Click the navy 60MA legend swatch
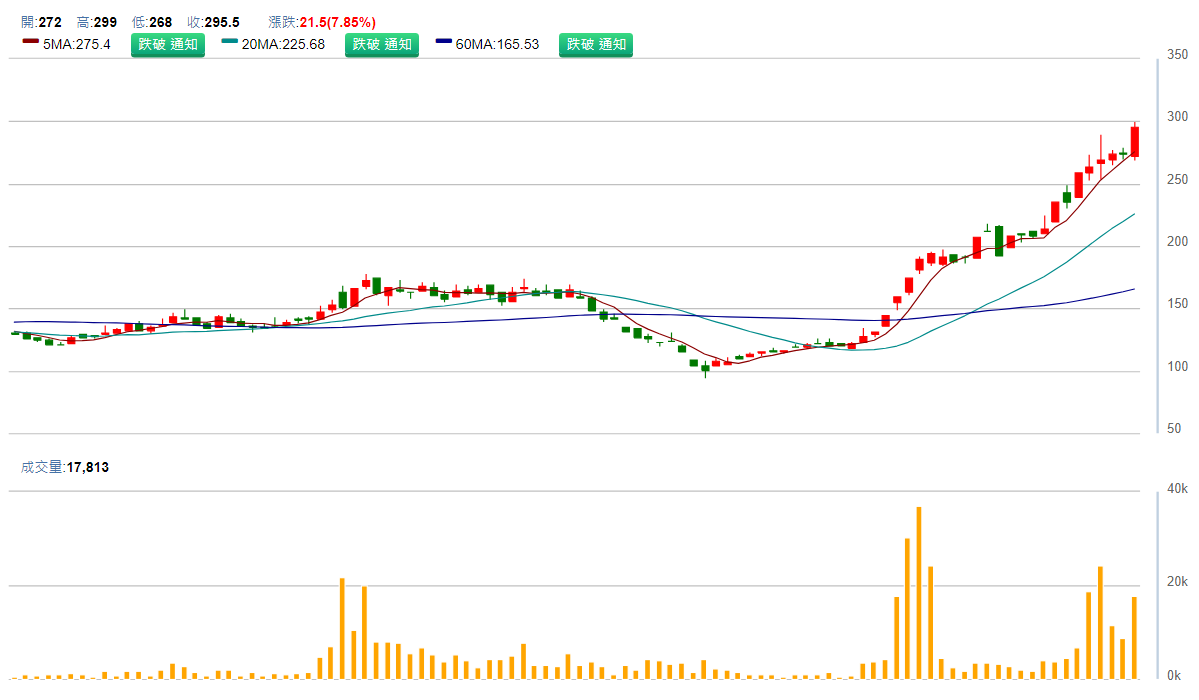1199x700 pixels. tap(444, 41)
